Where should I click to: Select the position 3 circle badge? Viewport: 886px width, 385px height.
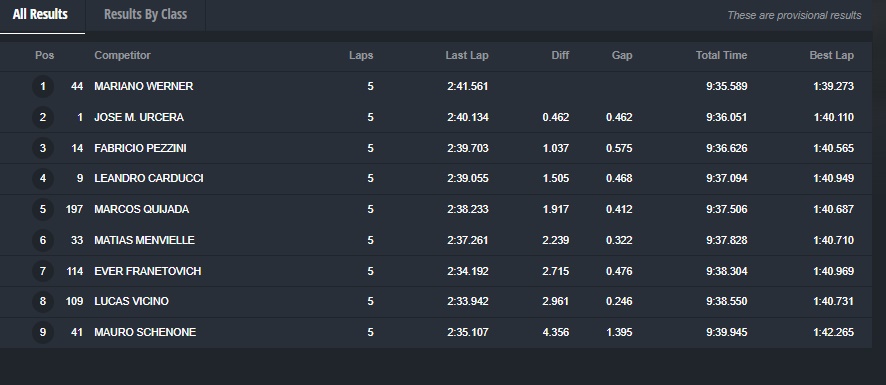(43, 148)
